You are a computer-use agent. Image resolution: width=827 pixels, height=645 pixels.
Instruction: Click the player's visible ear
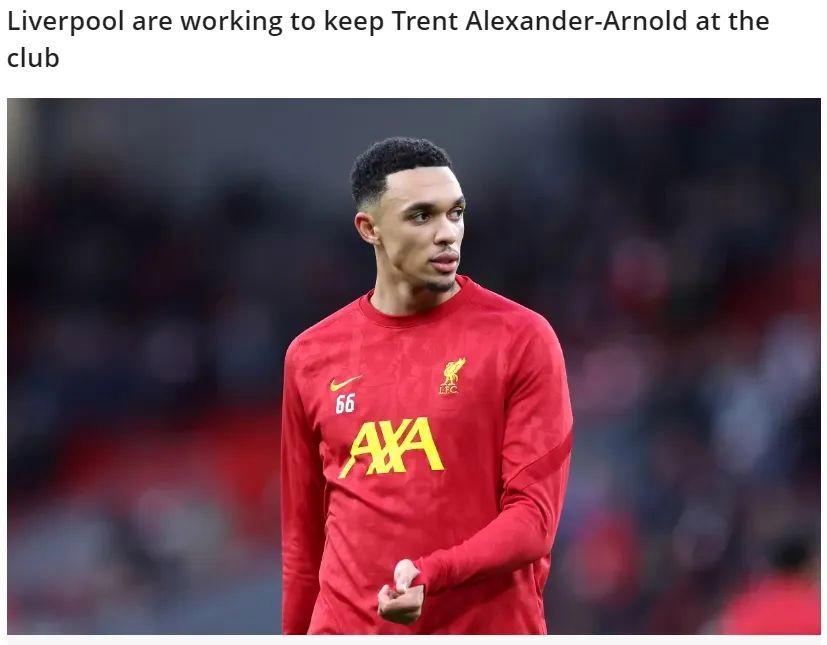coord(365,228)
